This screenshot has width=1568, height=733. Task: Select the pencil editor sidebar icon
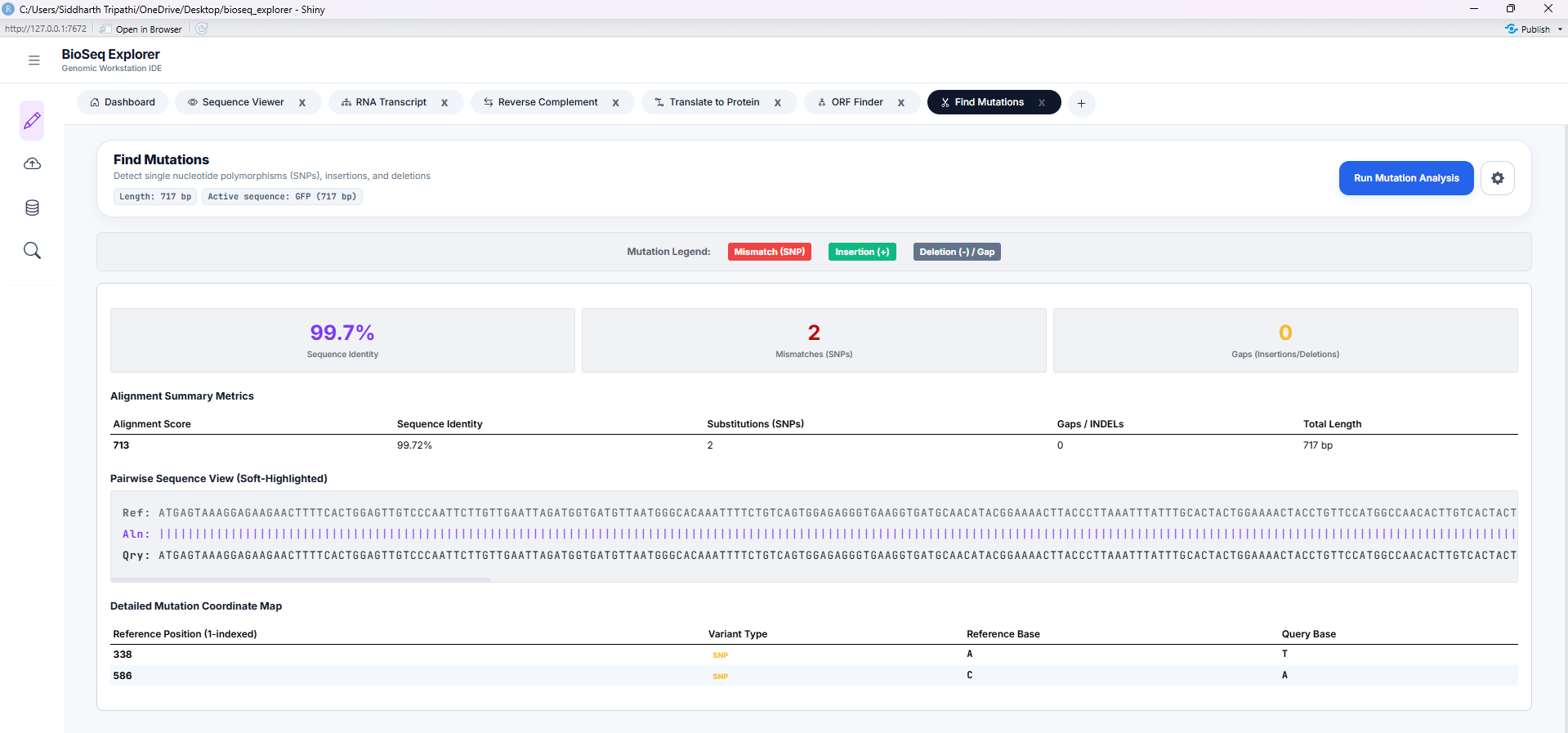click(32, 121)
